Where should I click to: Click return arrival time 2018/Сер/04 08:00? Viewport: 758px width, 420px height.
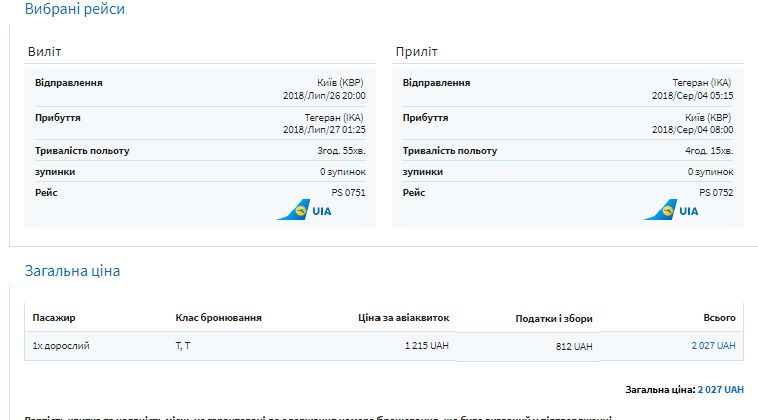(692, 130)
